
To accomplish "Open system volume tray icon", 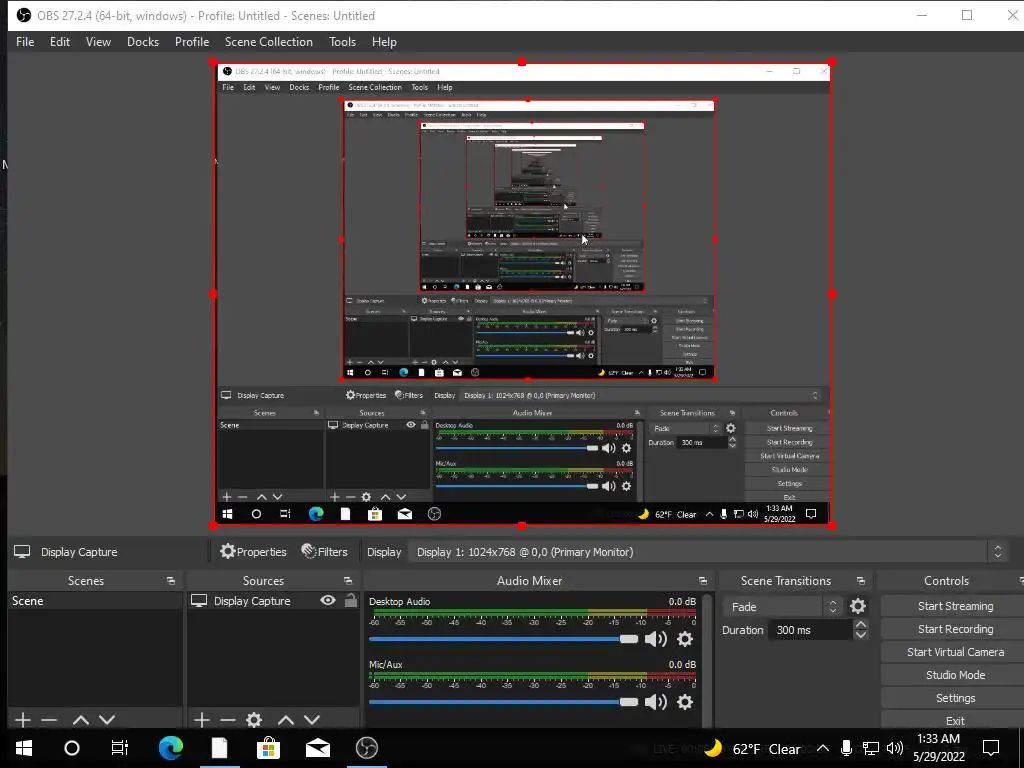I will click(x=895, y=748).
